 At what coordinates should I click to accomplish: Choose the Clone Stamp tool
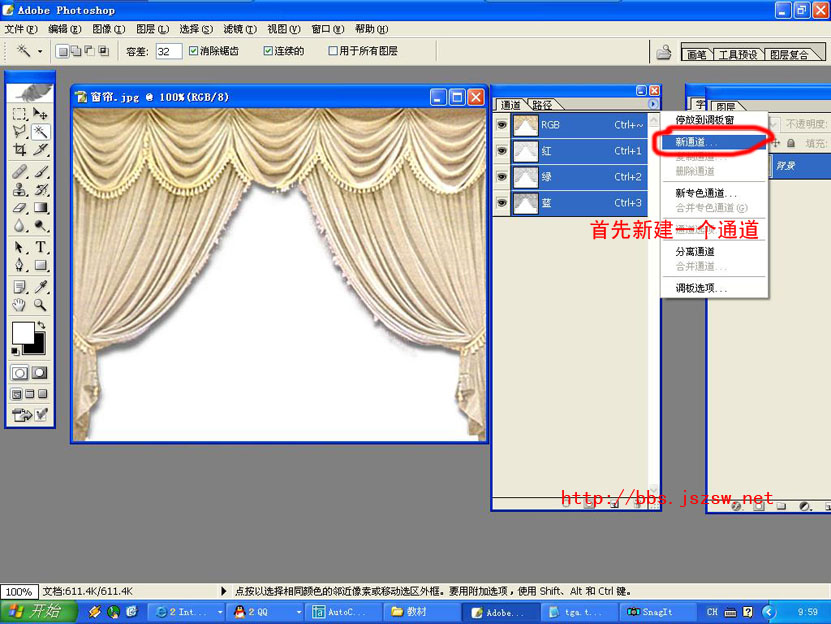click(19, 189)
